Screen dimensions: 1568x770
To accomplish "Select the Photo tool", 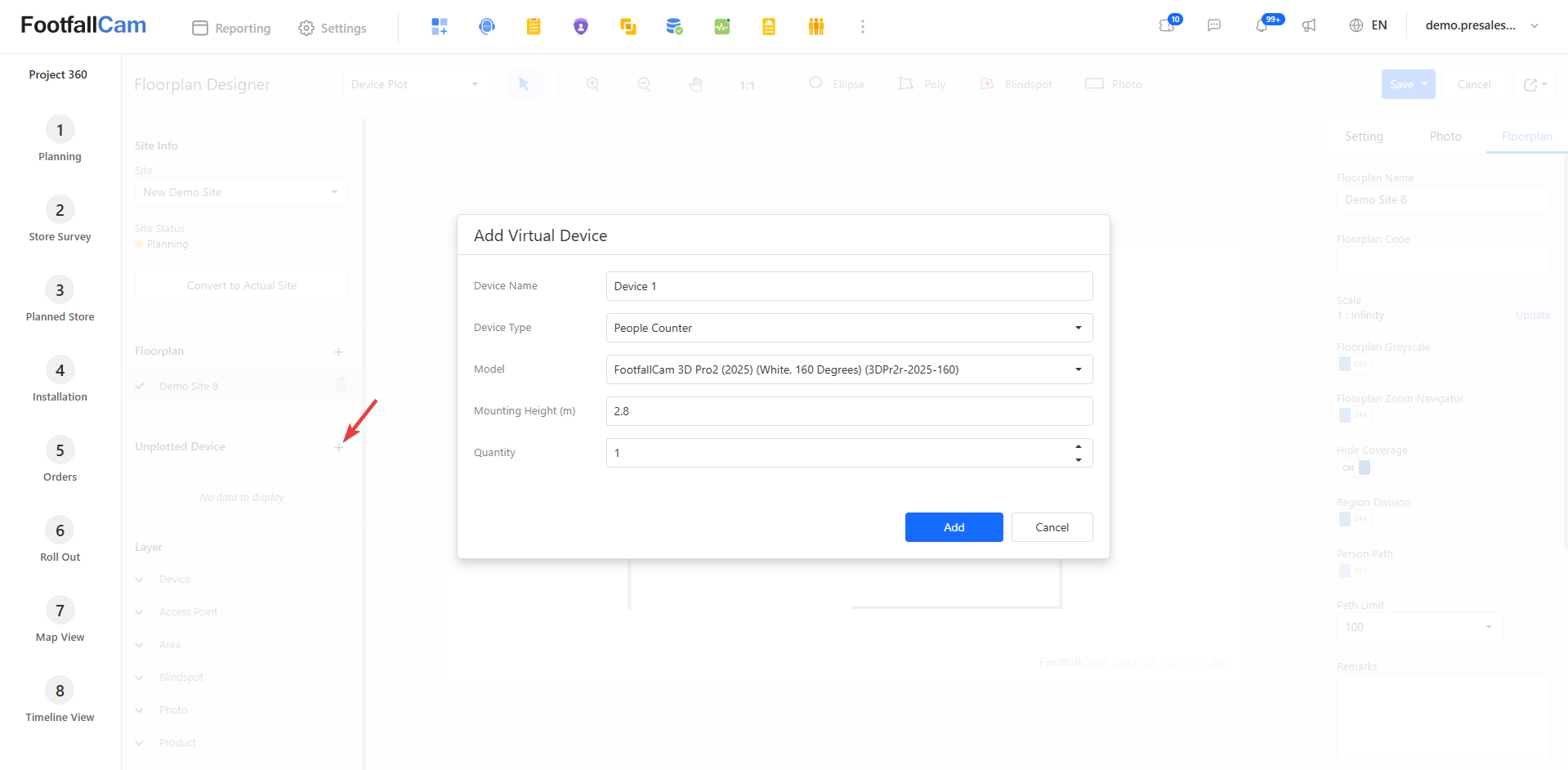I will coord(1114,84).
